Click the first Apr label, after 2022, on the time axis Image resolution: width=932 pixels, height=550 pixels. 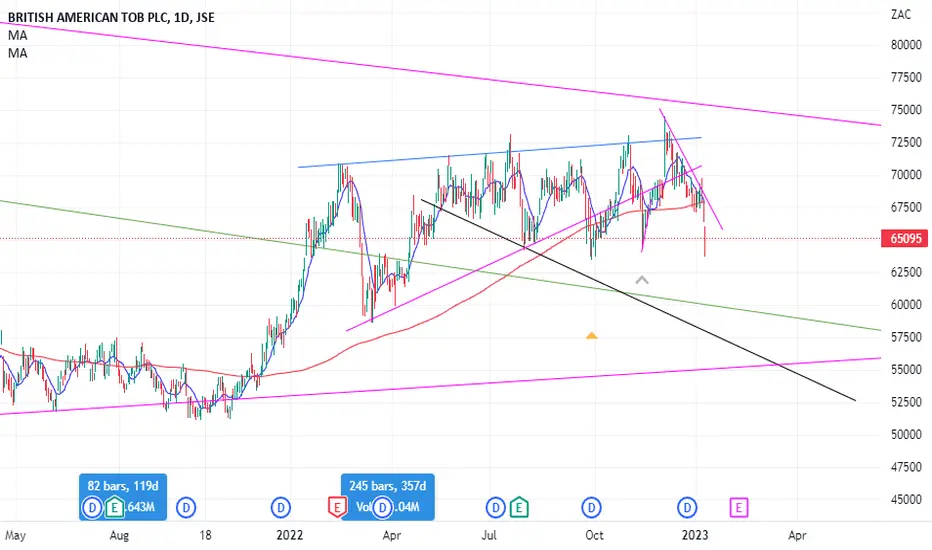click(392, 535)
